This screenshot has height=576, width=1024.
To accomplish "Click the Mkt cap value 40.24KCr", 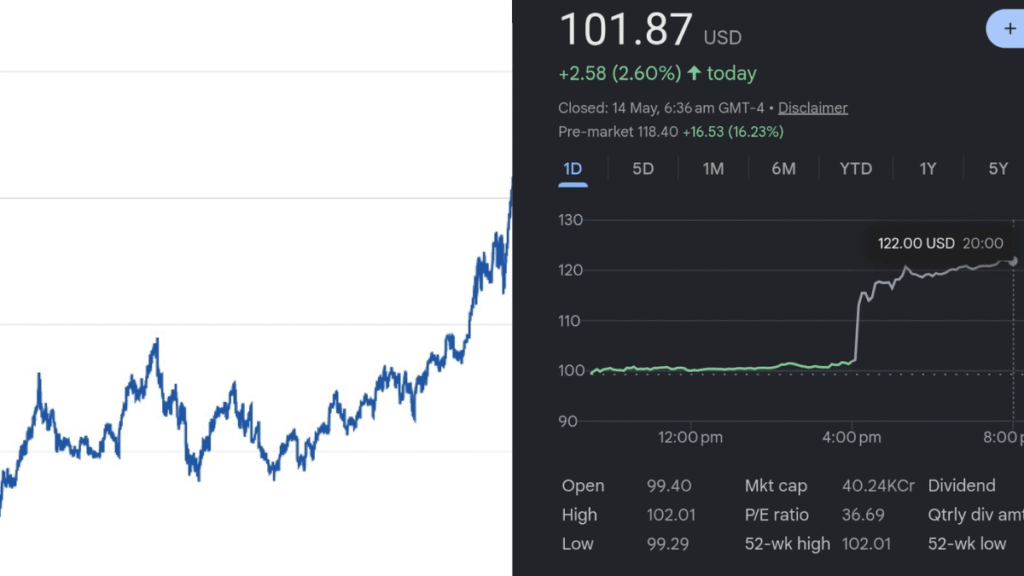I will click(878, 486).
